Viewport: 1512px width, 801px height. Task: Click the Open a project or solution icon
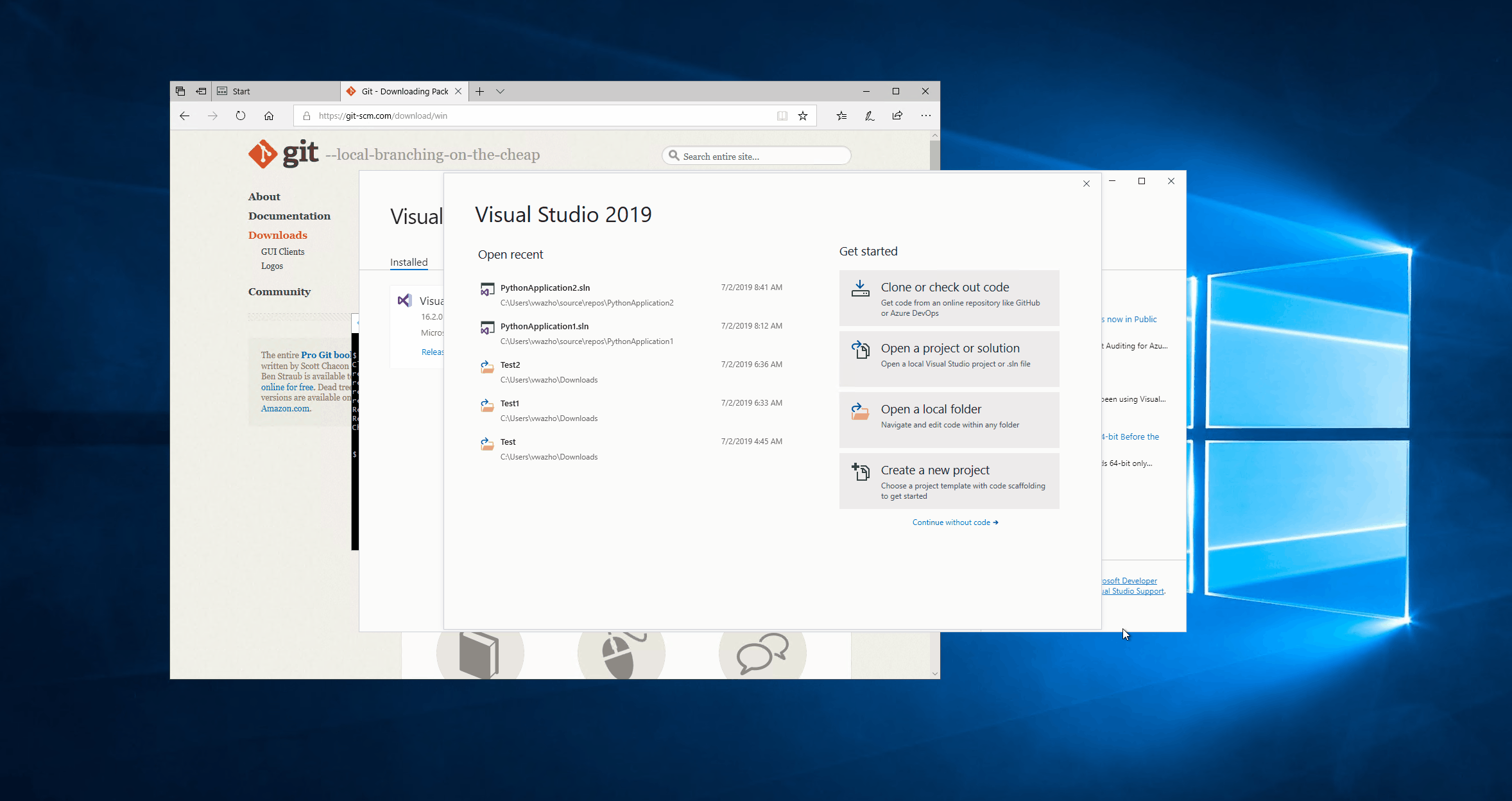(860, 350)
